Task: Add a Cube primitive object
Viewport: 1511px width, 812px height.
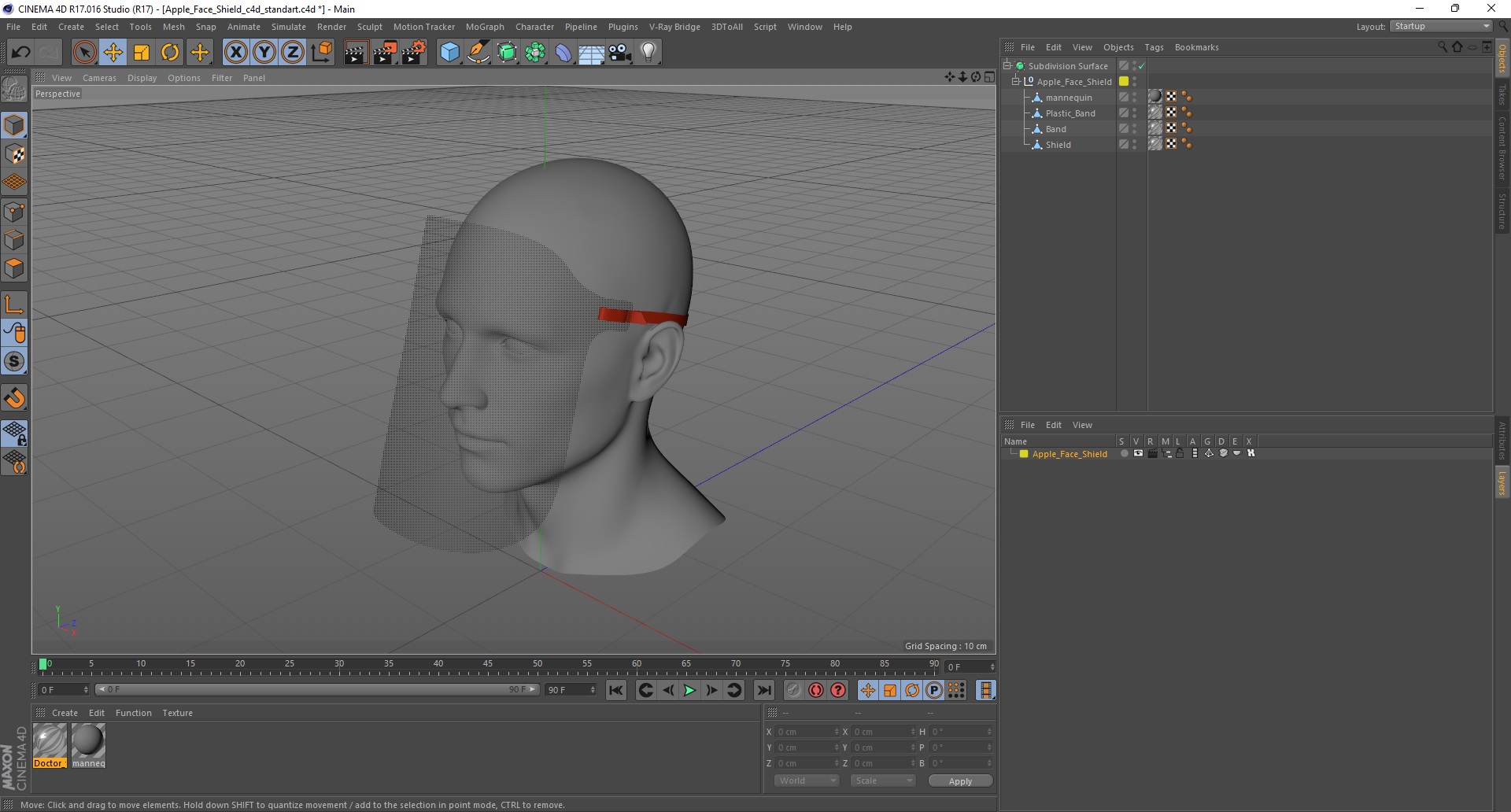Action: (449, 53)
